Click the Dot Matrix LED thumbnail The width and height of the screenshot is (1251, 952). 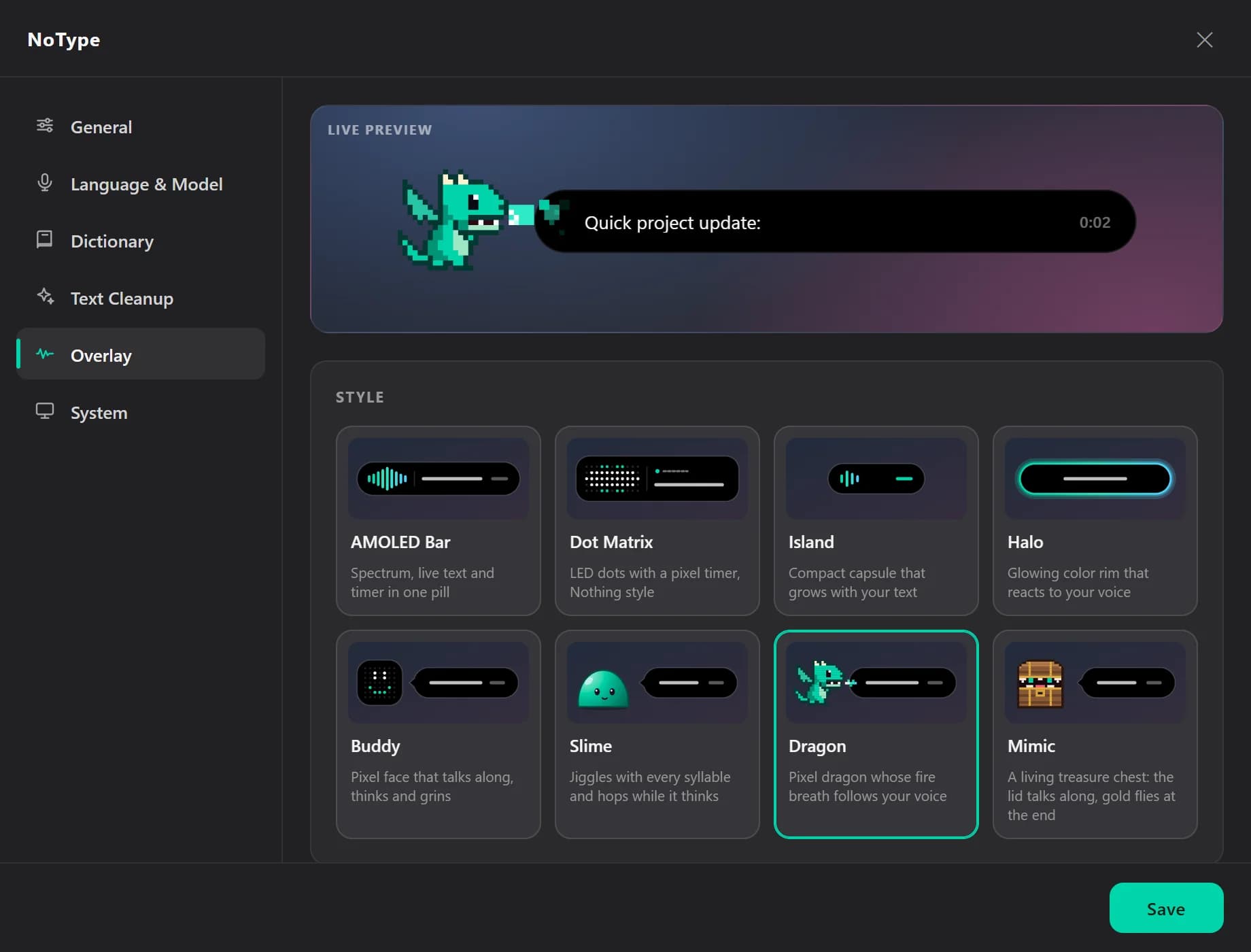pos(657,479)
